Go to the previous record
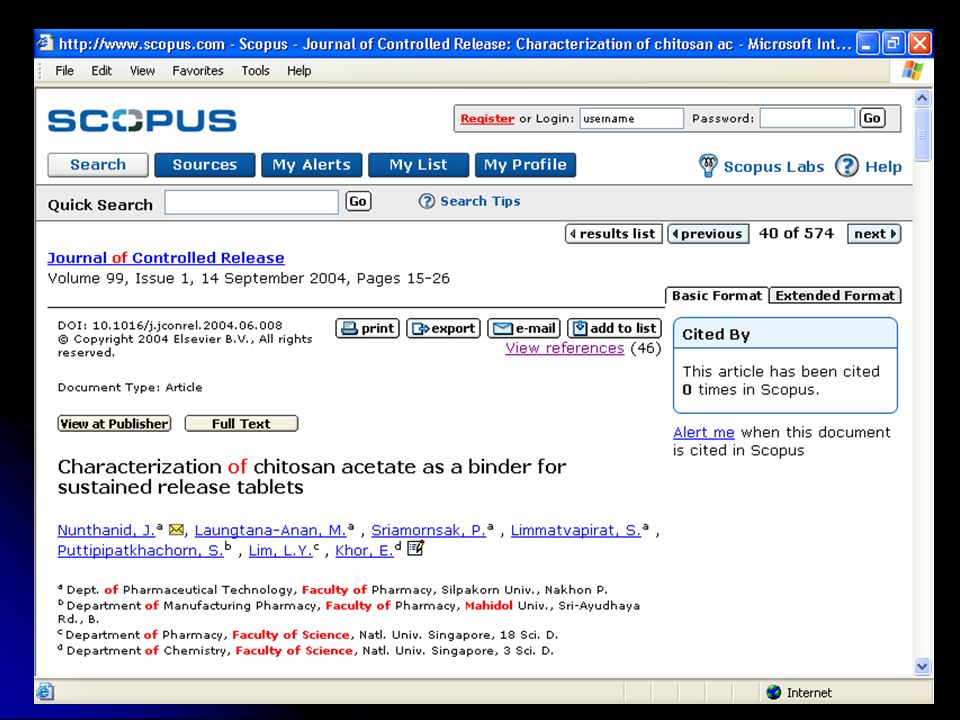This screenshot has width=960, height=720. coord(708,234)
